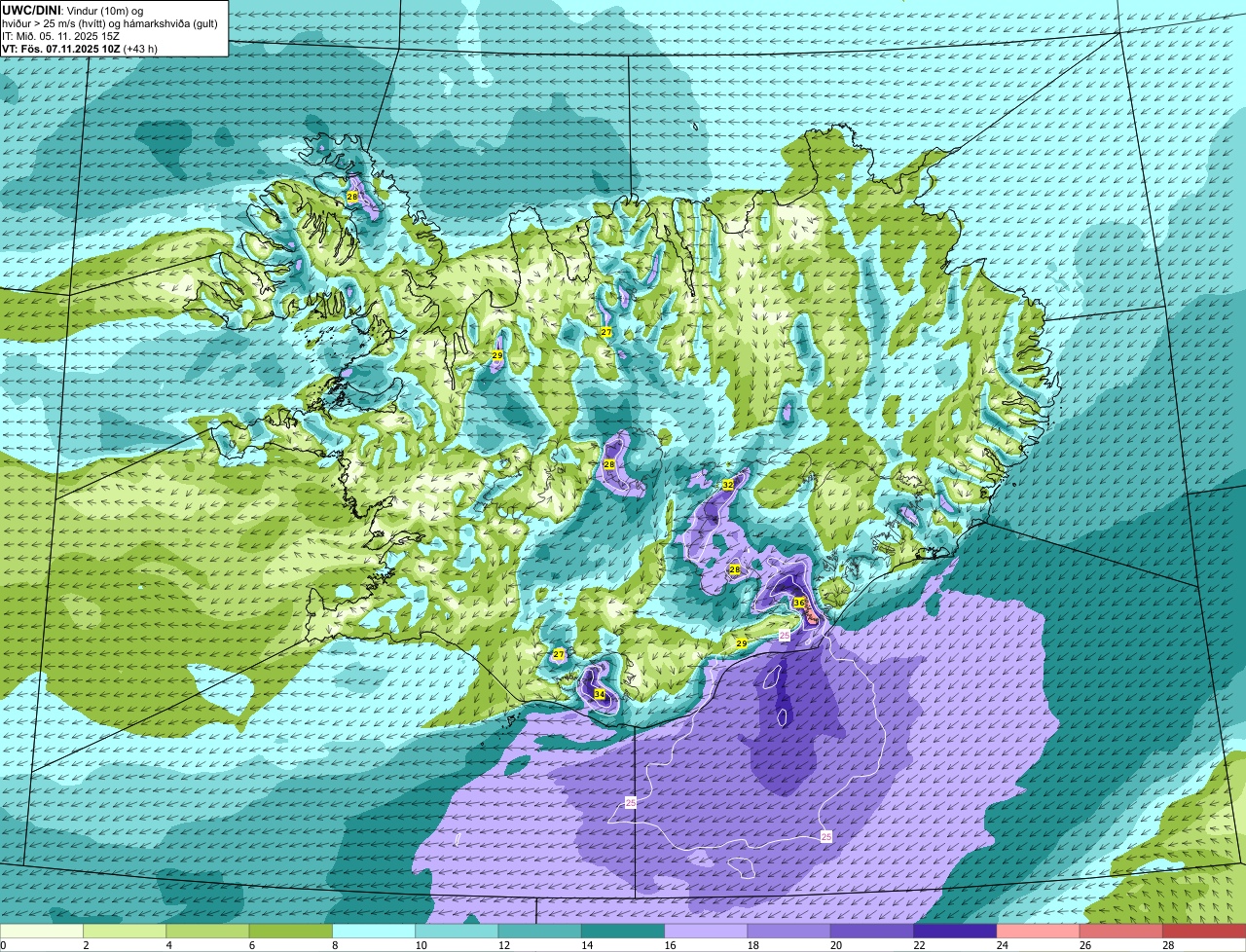Click the 24–26 m/s pink legend swatch

click(1039, 931)
